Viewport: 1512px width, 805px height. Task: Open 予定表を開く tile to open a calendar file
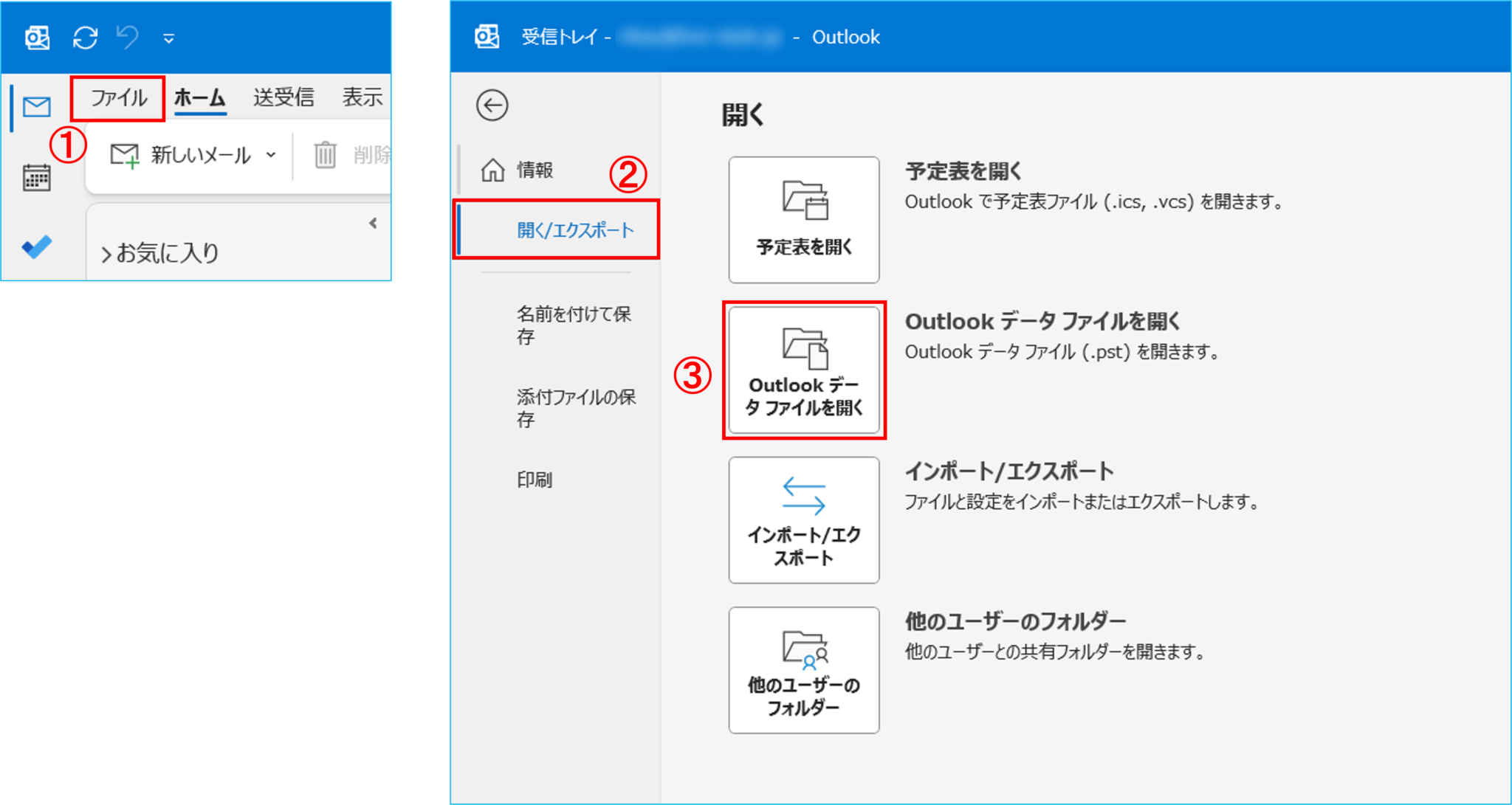click(x=803, y=220)
